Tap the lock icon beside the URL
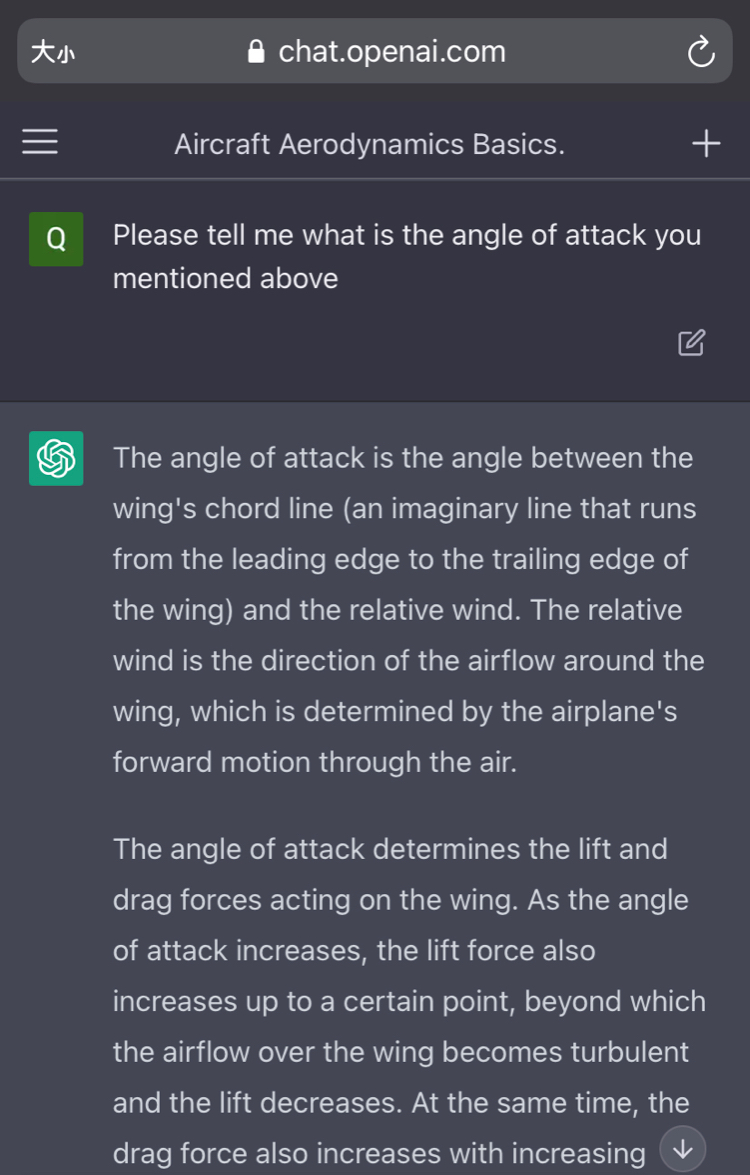The width and height of the screenshot is (750, 1175). tap(256, 52)
